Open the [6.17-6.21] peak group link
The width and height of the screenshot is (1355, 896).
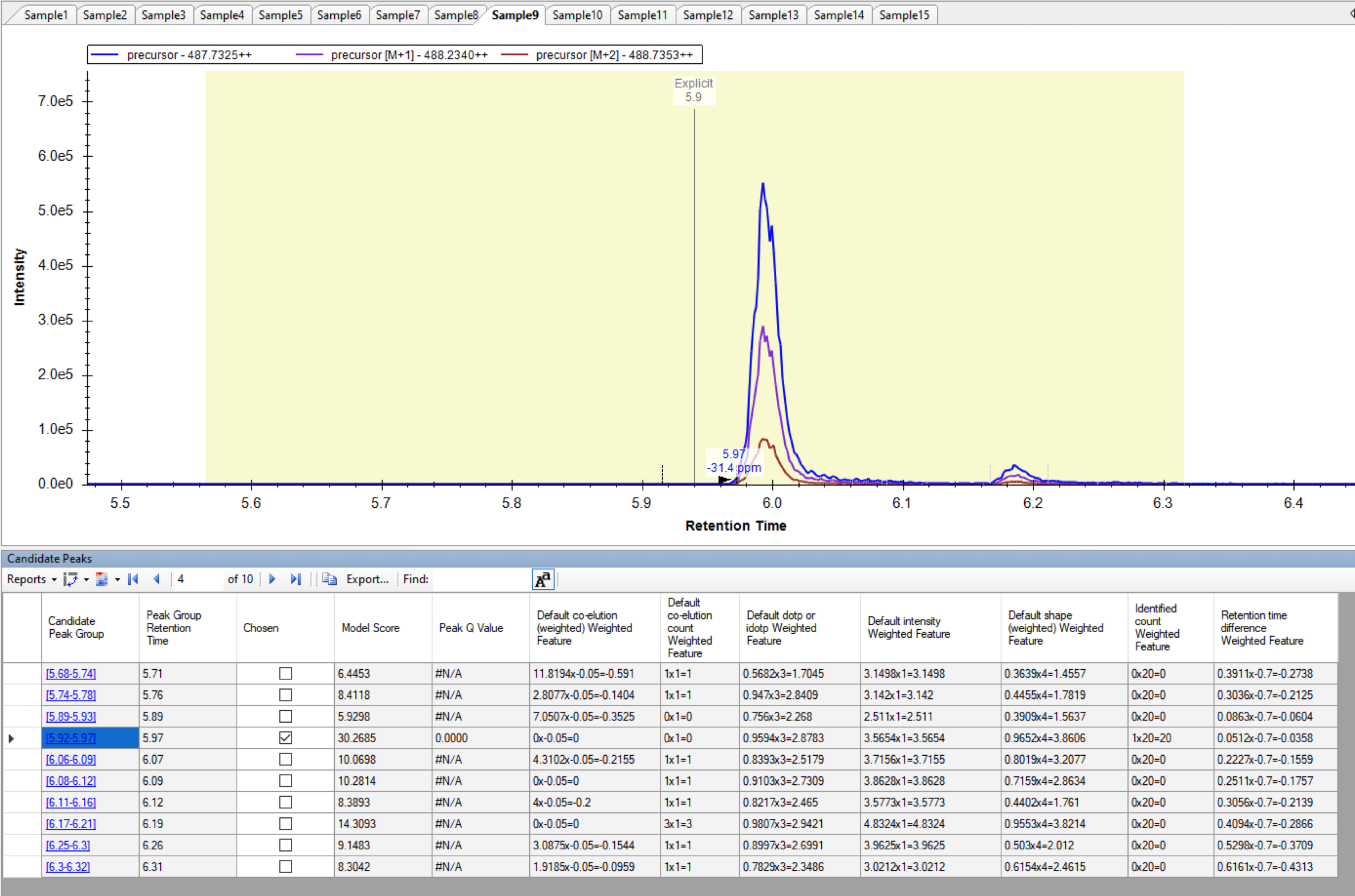tap(71, 824)
